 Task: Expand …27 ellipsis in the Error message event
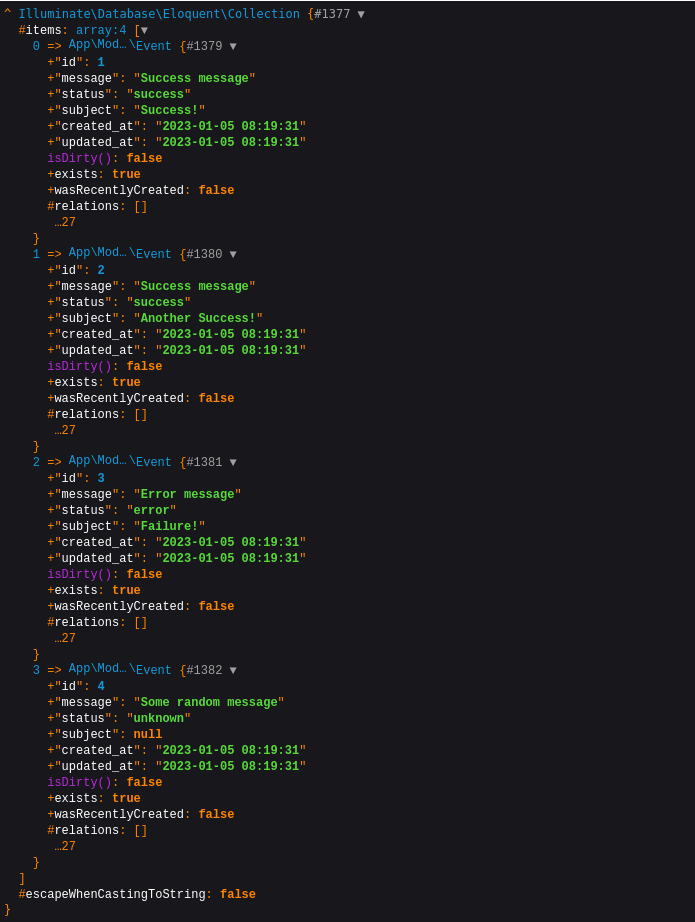pyautogui.click(x=65, y=639)
